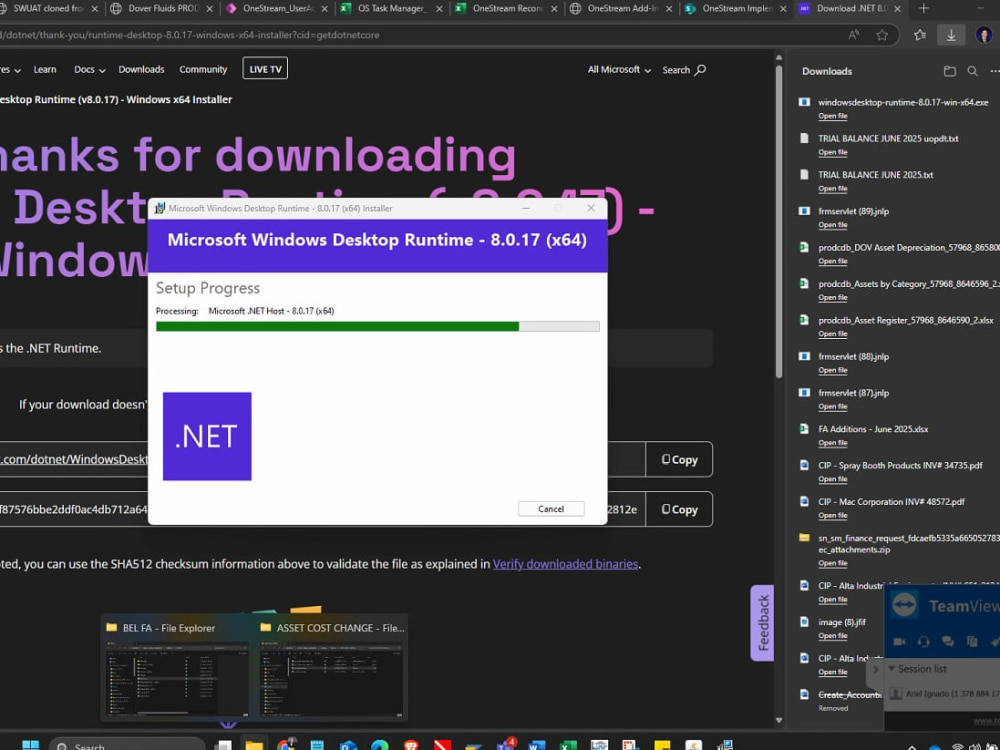Screen dimensions: 1000x750
Task: Open the Favorites list icon in toolbar
Action: [x=920, y=35]
